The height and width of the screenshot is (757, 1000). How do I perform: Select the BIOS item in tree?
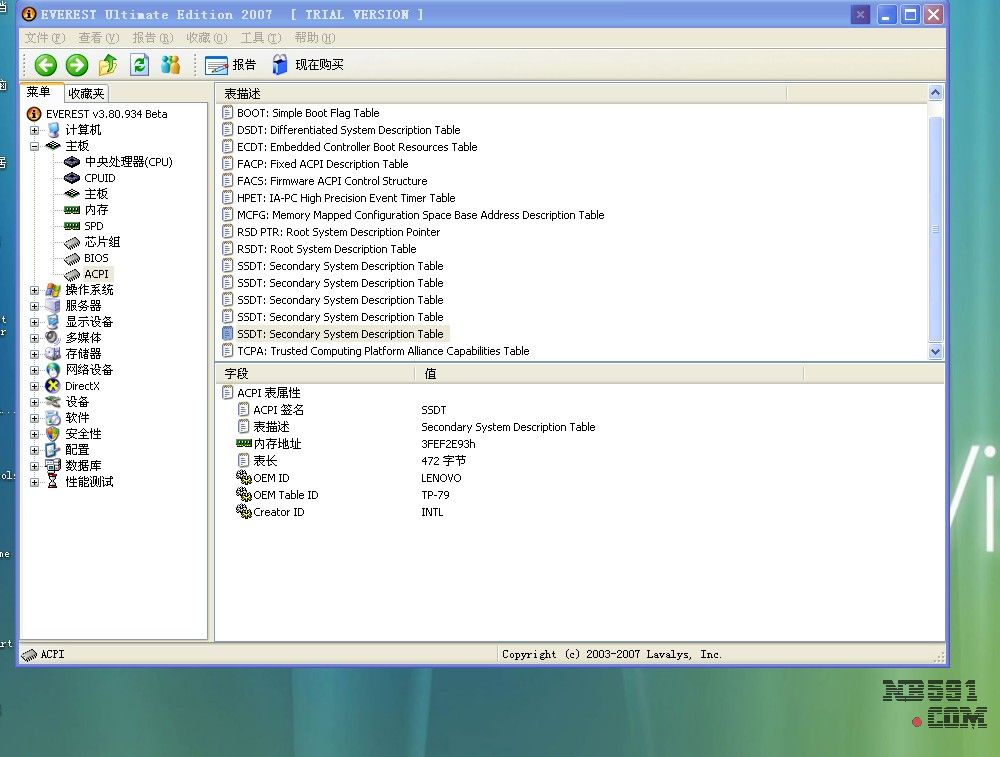pos(96,258)
